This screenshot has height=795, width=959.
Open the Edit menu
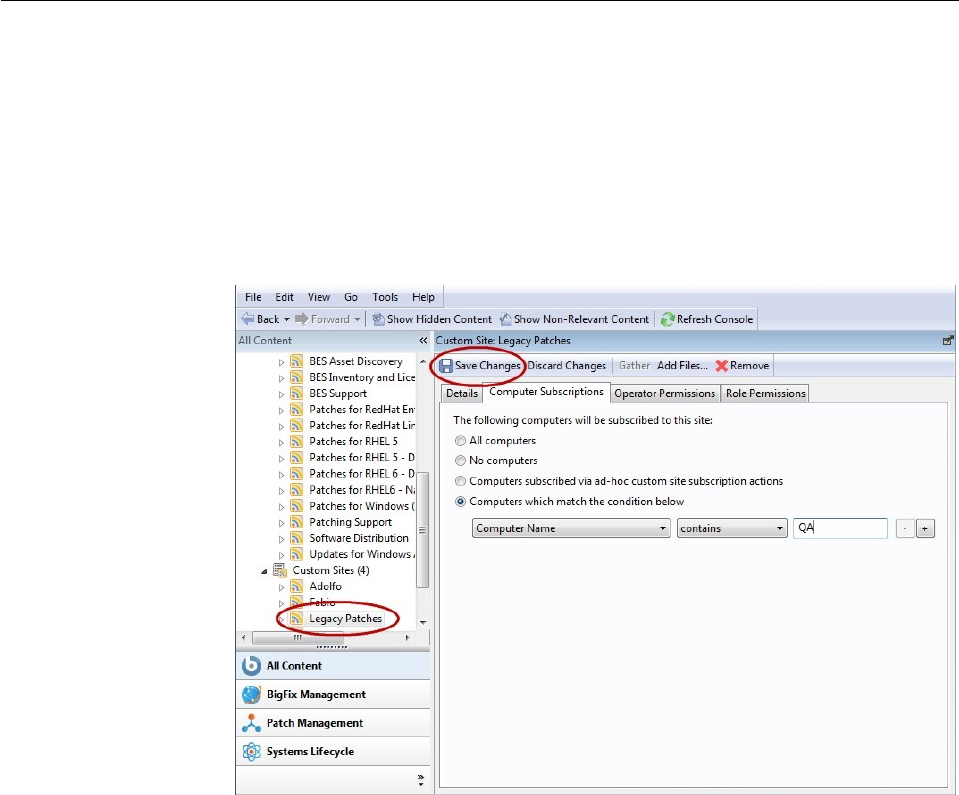click(x=284, y=297)
